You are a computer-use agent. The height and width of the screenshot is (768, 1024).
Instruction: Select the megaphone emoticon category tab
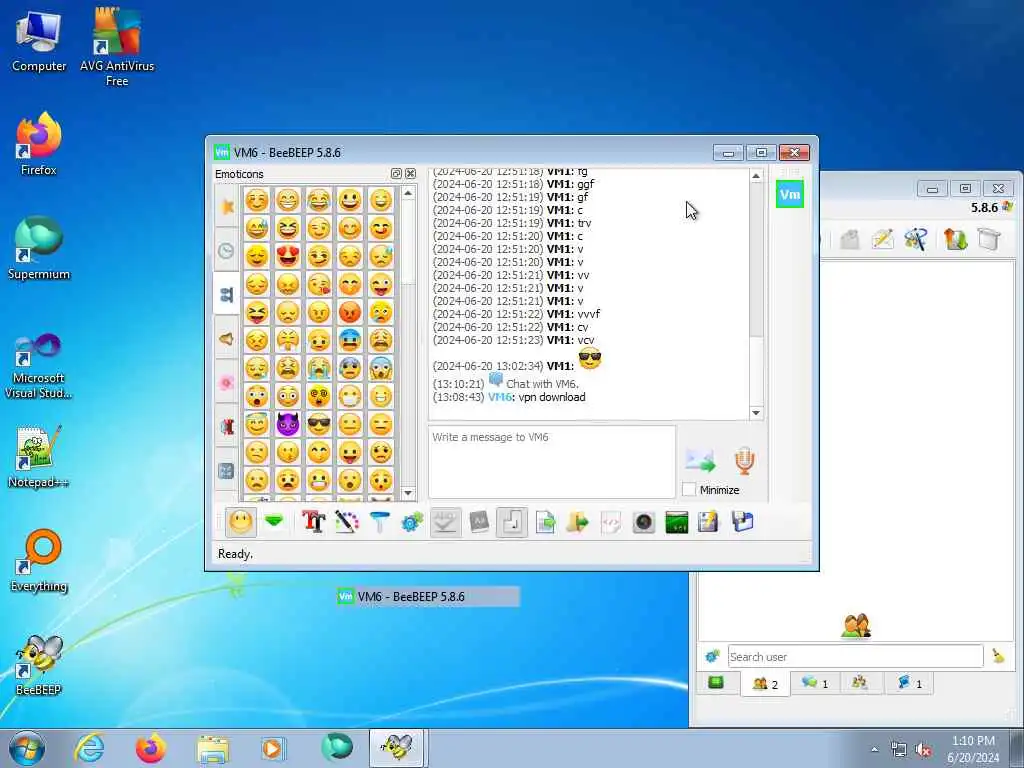(x=227, y=338)
